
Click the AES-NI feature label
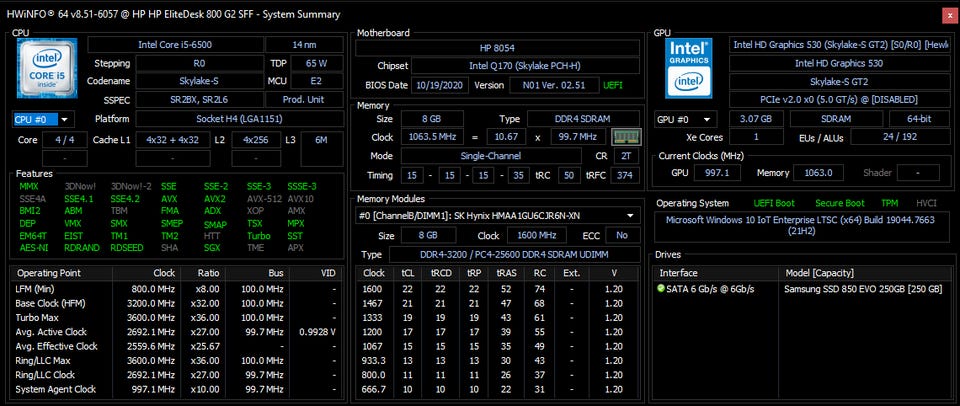[x=34, y=248]
